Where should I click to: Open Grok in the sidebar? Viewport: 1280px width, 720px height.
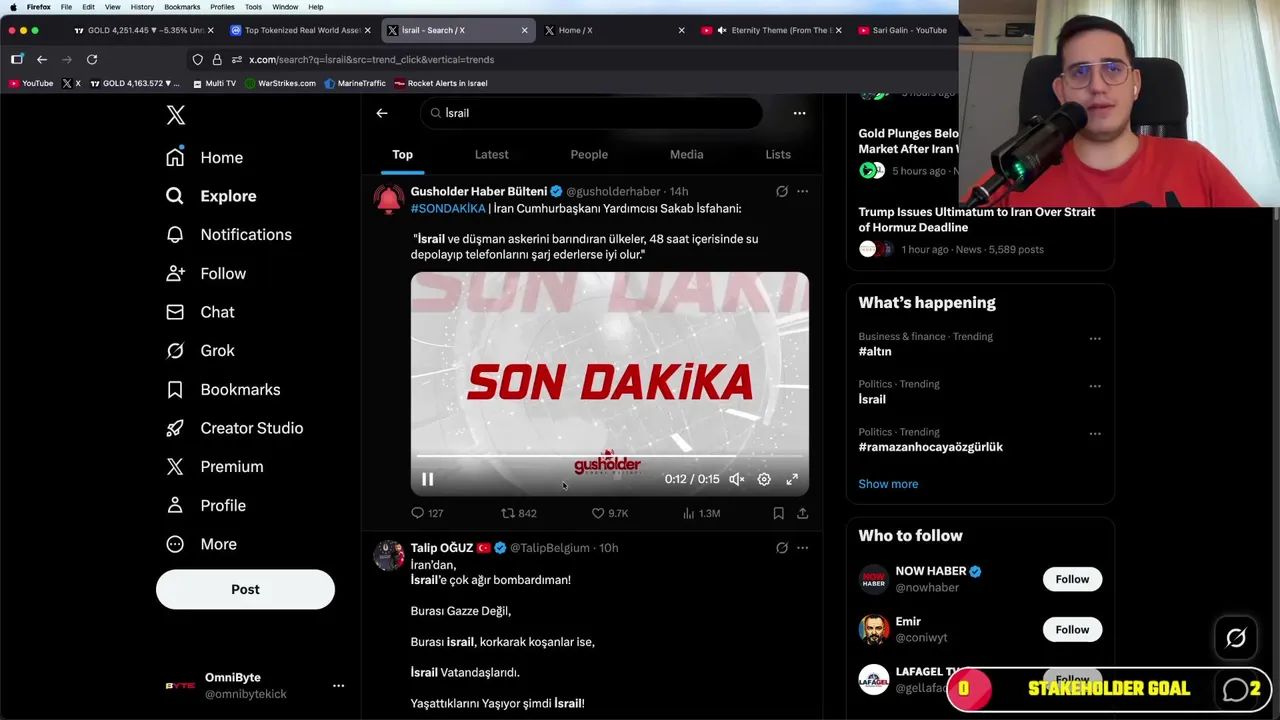[x=200, y=351]
